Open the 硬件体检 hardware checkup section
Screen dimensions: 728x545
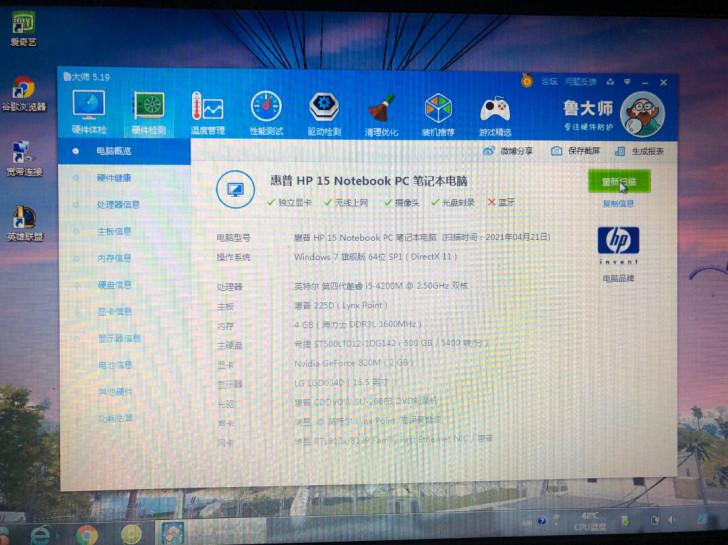pyautogui.click(x=89, y=112)
